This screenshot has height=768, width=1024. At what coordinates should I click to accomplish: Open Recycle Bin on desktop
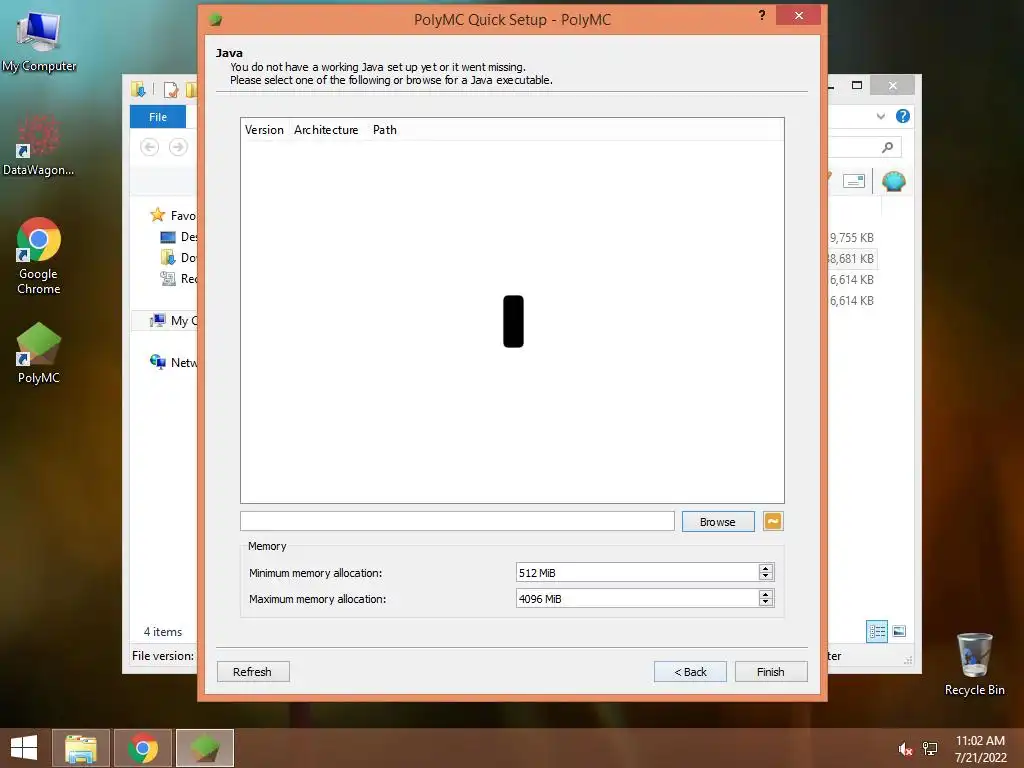974,664
